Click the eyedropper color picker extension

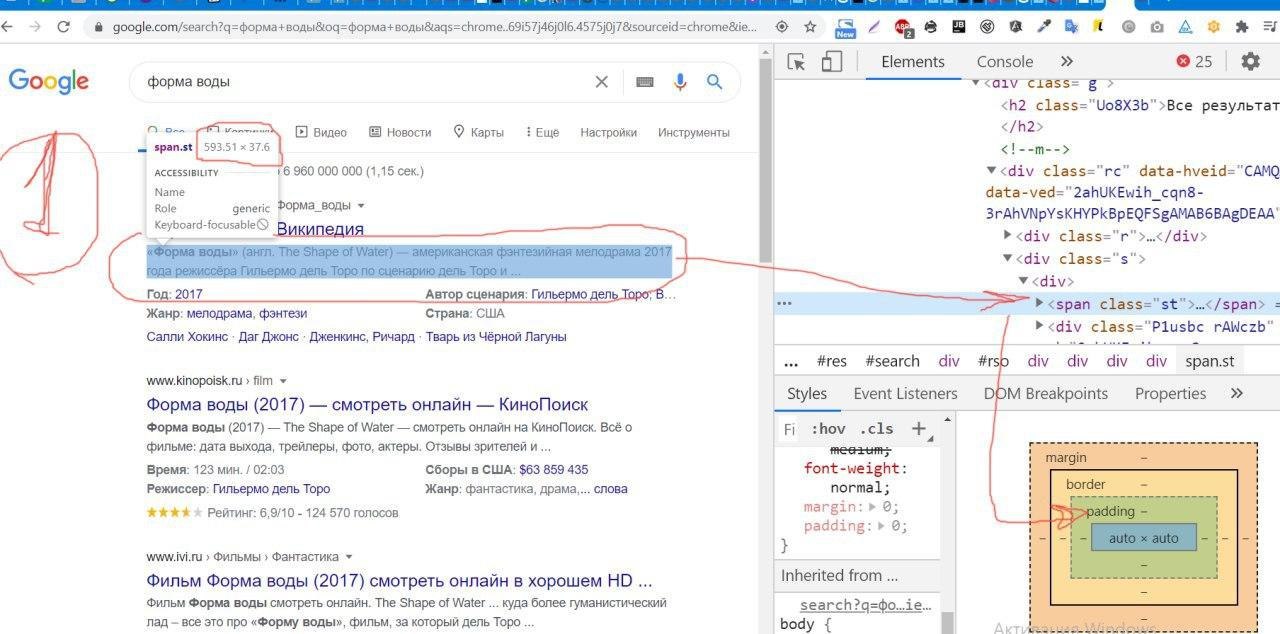point(1044,27)
